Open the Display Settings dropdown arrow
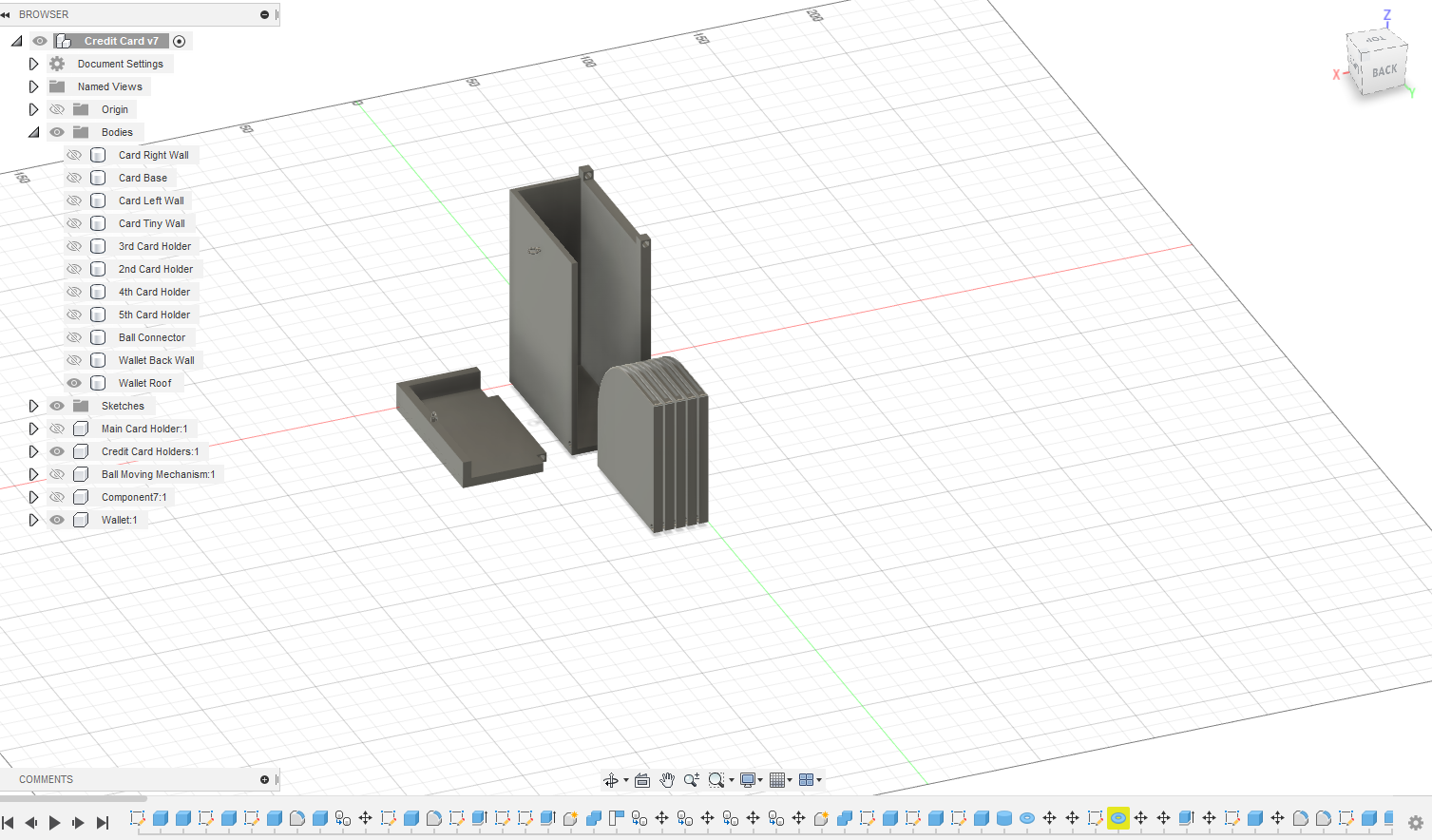The width and height of the screenshot is (1432, 840). [x=760, y=780]
